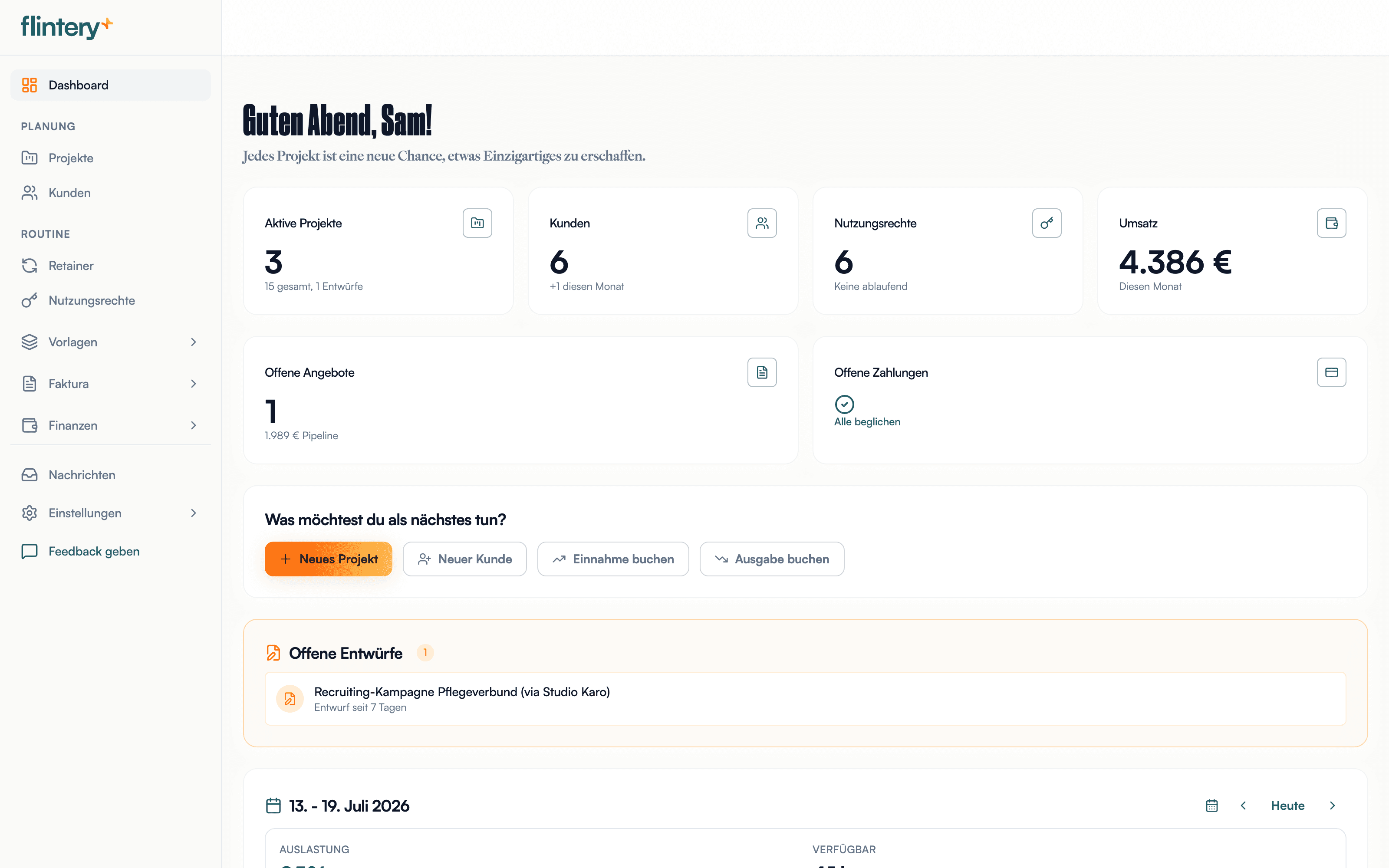Click the calendar icon beside the week range
Viewport: 1389px width, 868px height.
(273, 806)
